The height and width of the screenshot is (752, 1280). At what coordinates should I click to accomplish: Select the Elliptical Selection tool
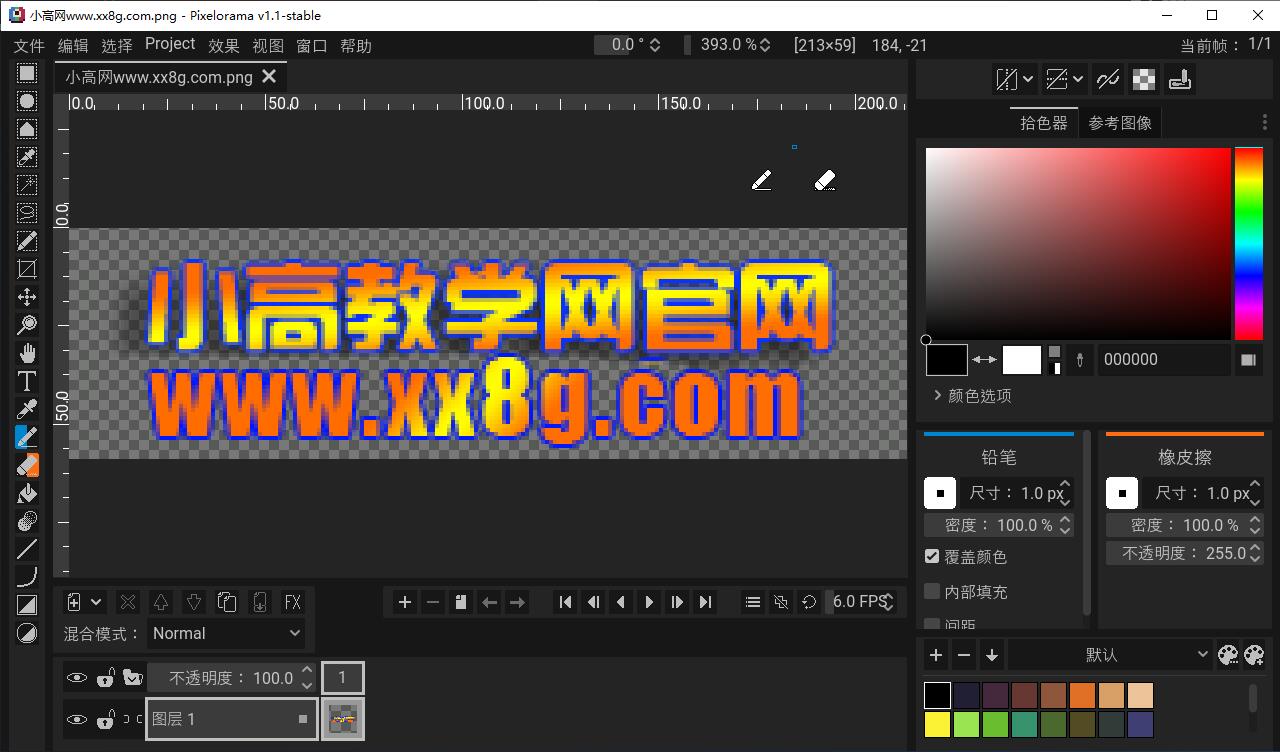(27, 101)
